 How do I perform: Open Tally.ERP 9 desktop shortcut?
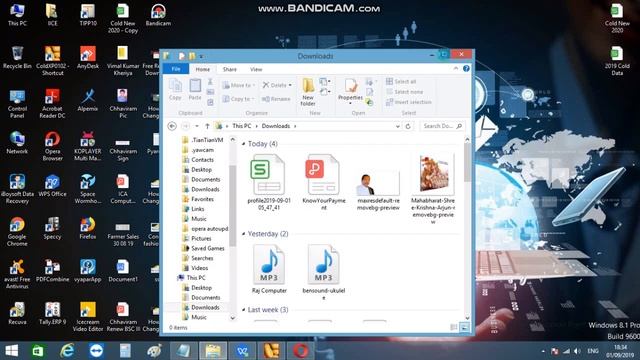click(52, 314)
